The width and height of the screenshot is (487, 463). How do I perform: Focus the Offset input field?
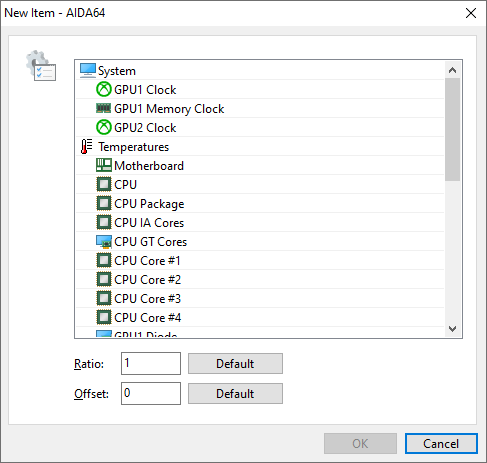click(x=151, y=393)
